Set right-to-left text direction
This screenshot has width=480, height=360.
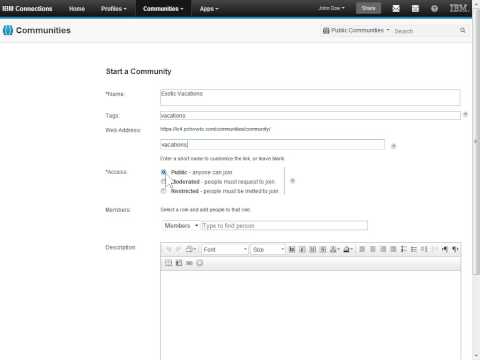pos(455,249)
